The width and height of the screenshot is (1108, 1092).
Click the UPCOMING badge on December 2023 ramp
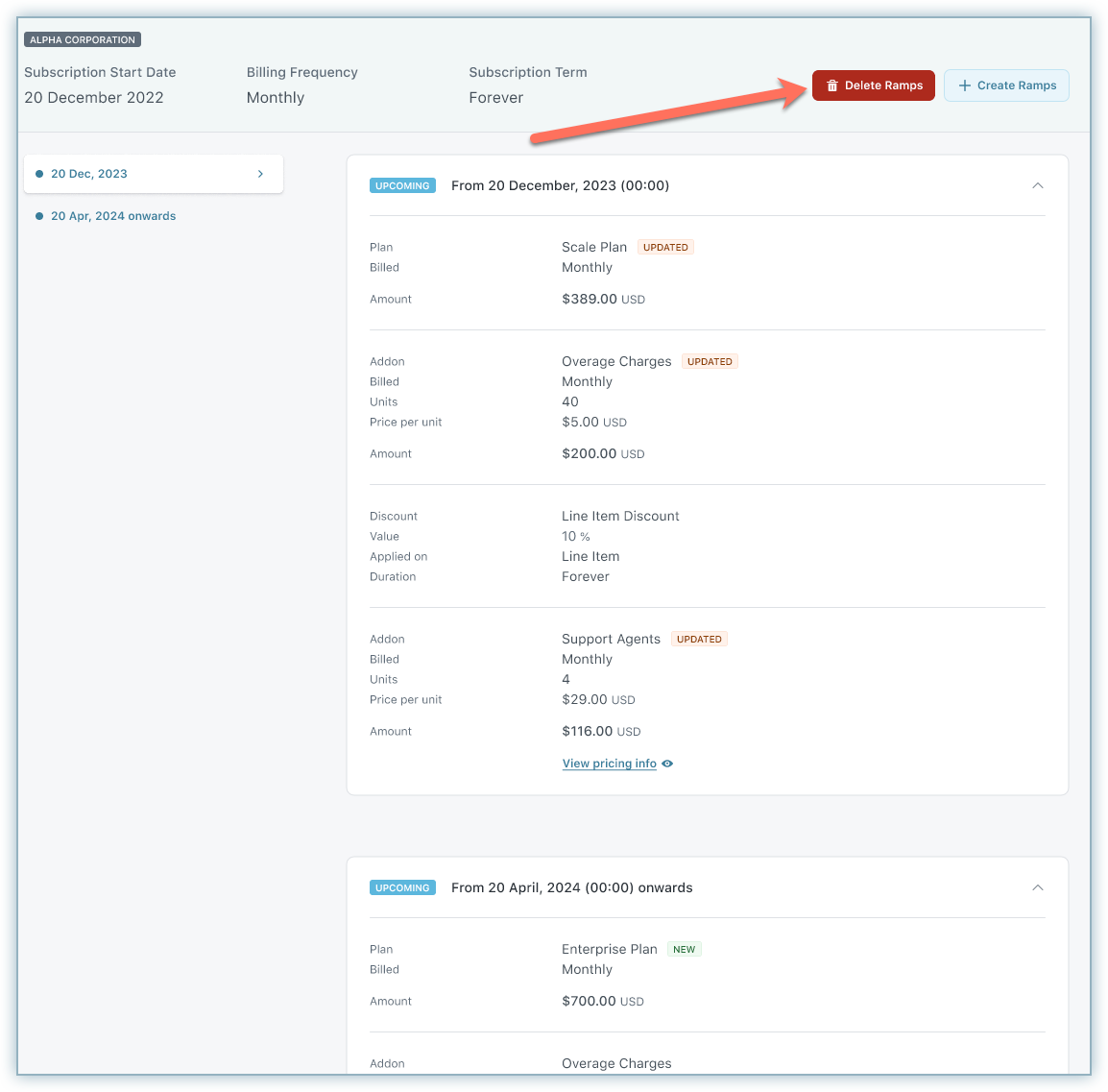[402, 185]
